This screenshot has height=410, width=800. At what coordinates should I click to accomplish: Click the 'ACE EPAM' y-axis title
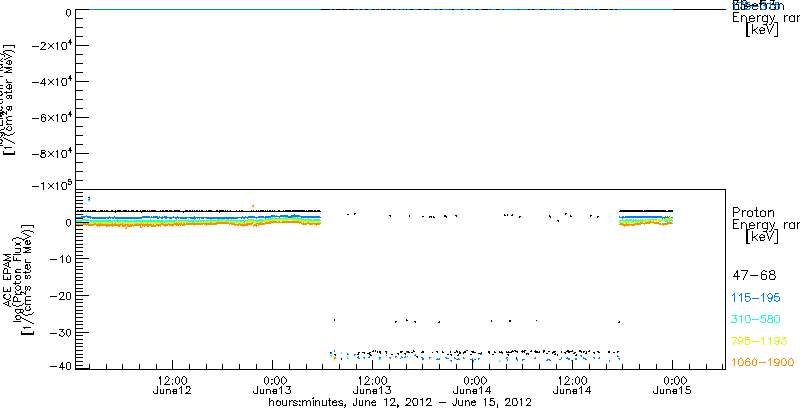coord(8,278)
